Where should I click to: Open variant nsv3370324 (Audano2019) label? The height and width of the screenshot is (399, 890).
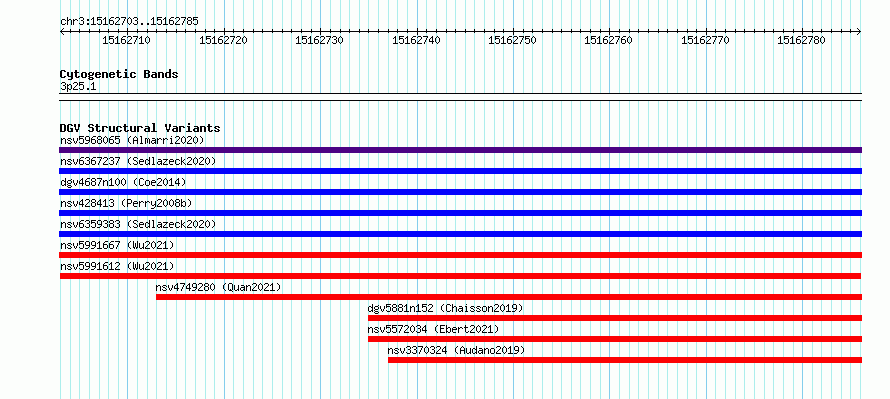point(456,350)
